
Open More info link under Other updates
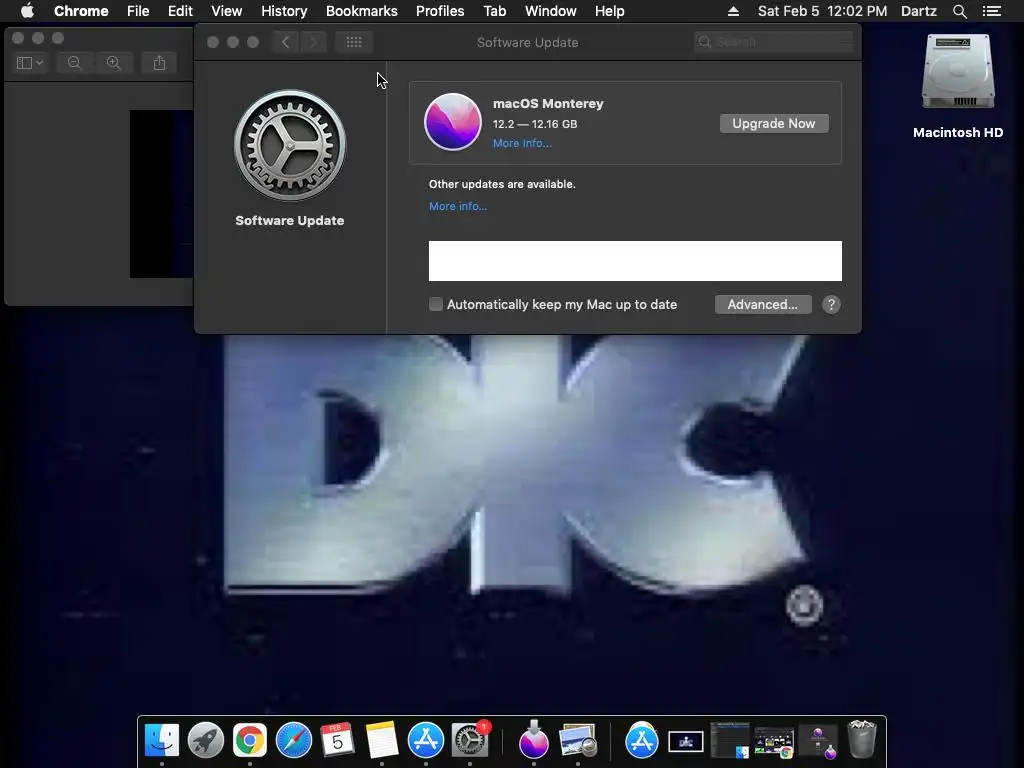[x=458, y=206]
